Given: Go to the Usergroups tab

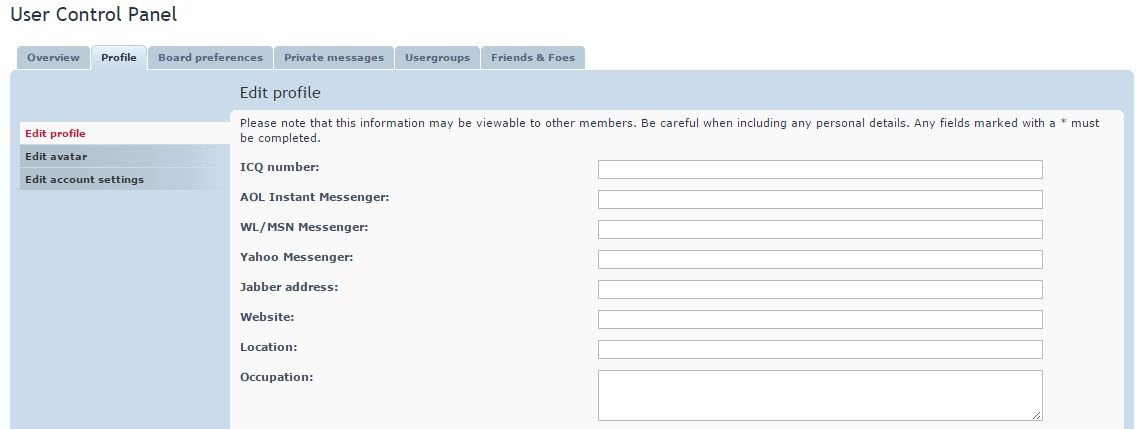Looking at the screenshot, I should tap(437, 58).
